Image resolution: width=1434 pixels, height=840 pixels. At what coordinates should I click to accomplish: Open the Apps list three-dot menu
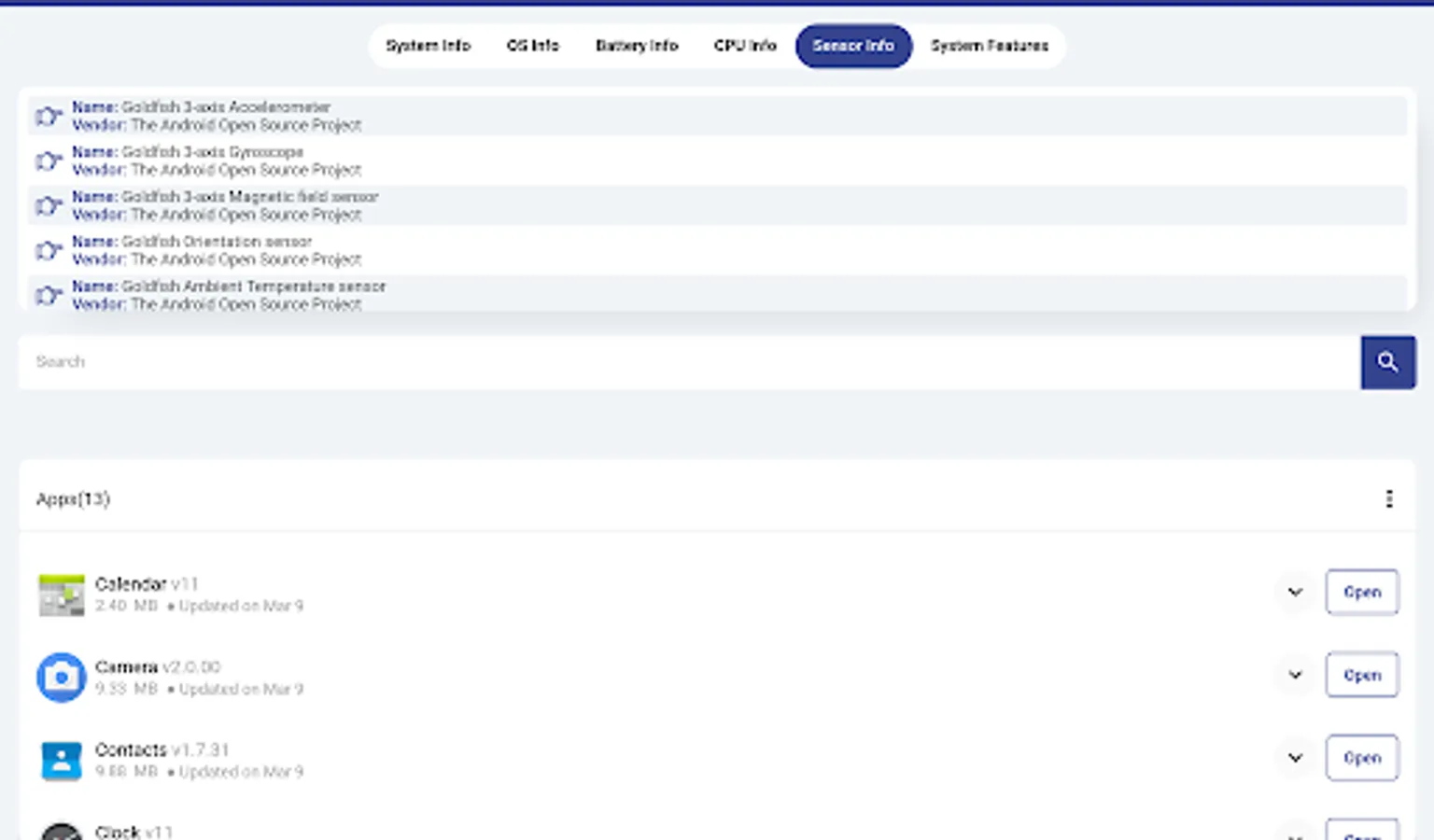(x=1389, y=498)
